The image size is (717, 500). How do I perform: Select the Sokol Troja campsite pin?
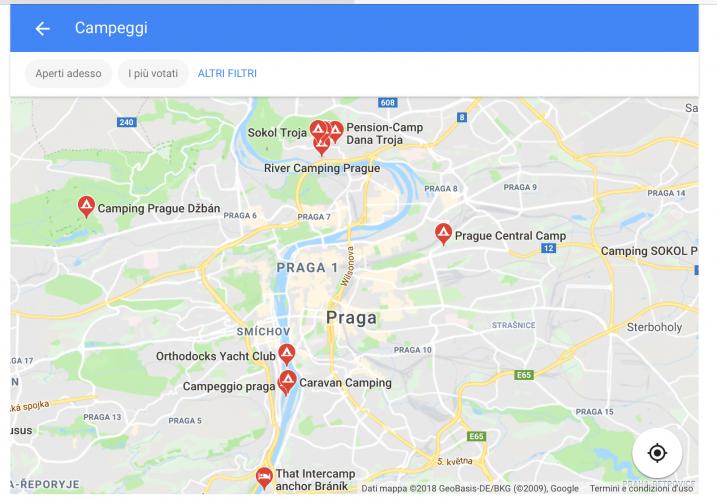click(x=318, y=131)
